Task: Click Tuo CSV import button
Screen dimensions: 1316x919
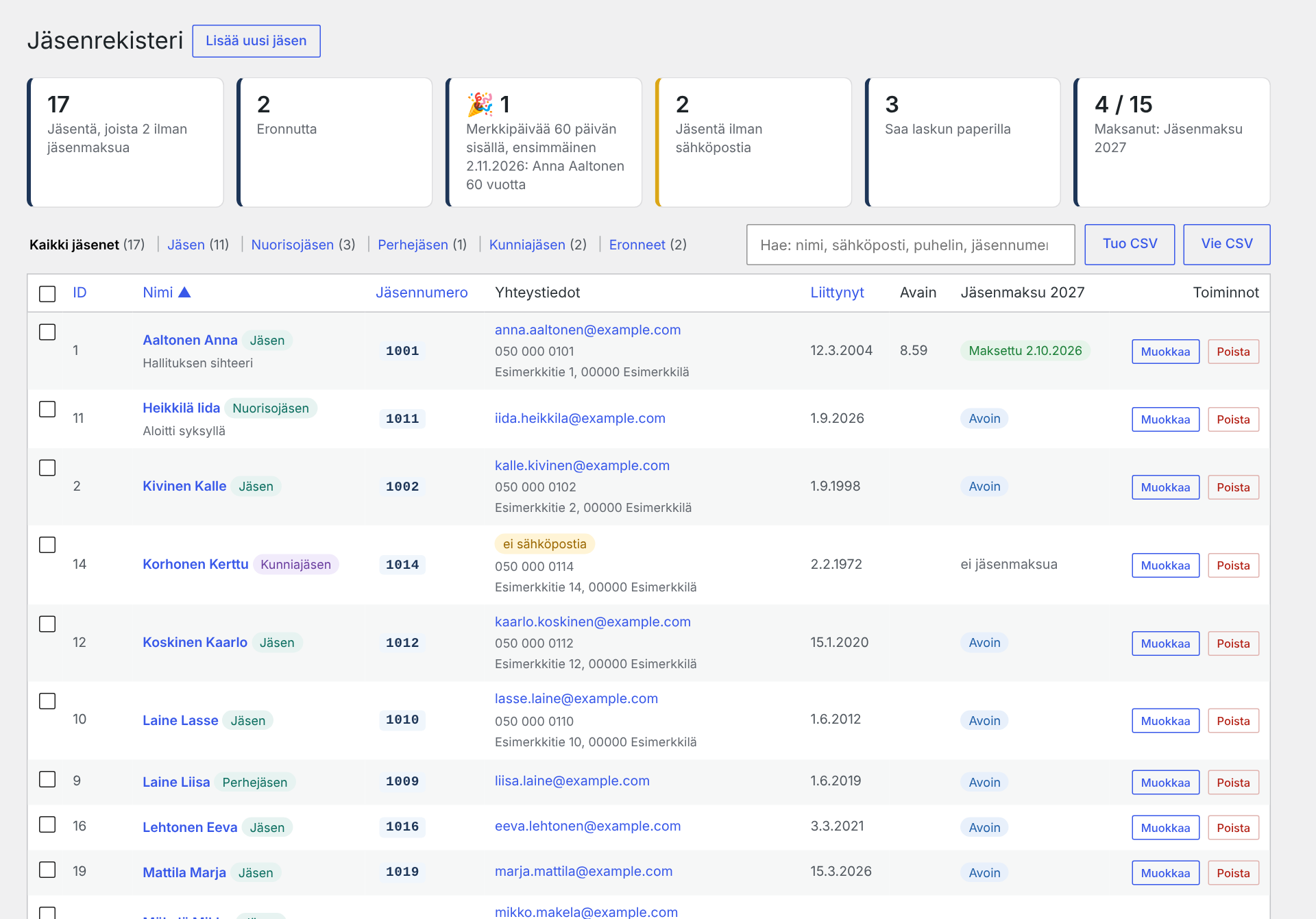Action: pyautogui.click(x=1130, y=244)
